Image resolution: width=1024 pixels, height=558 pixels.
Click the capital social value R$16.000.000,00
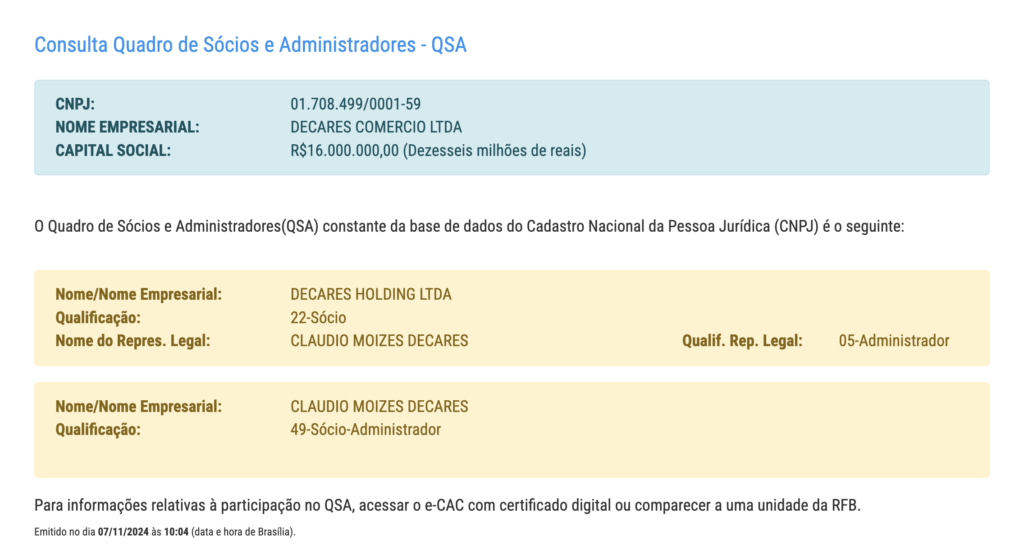[x=345, y=151]
